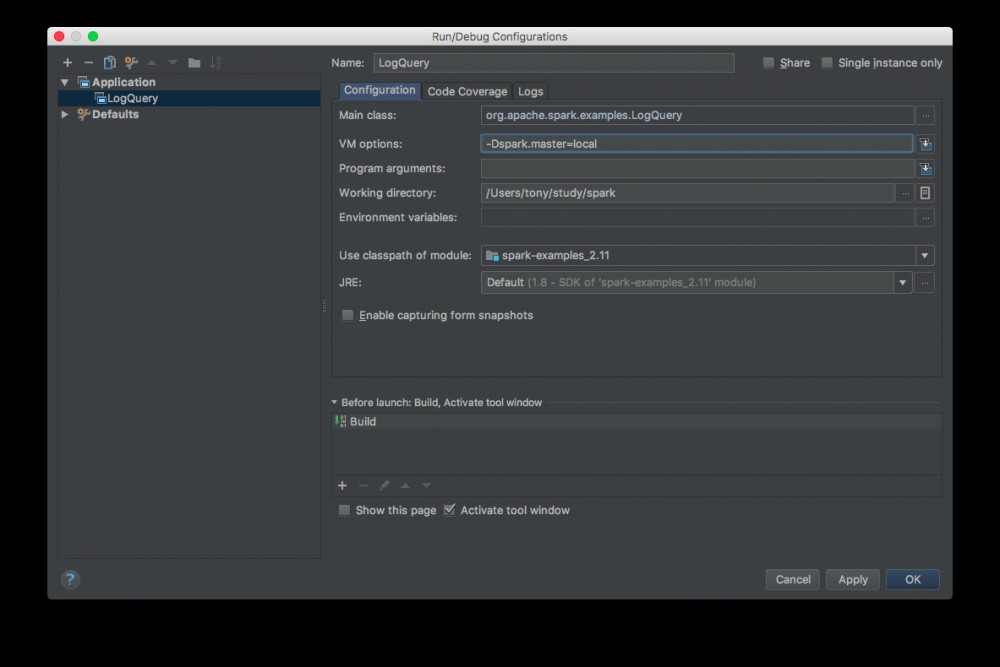Add a before launch task
Image resolution: width=1000 pixels, height=667 pixels.
[342, 486]
